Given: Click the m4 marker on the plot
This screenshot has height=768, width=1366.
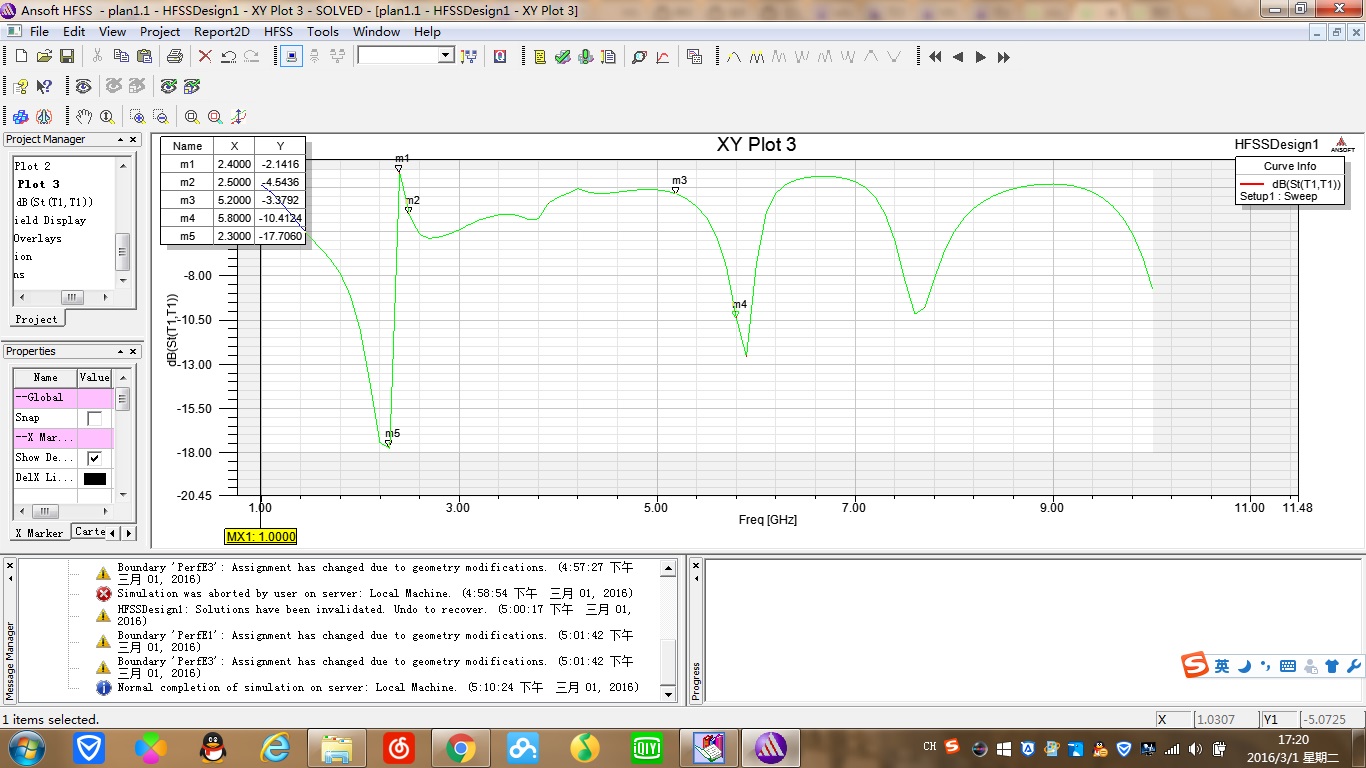Looking at the screenshot, I should point(735,314).
